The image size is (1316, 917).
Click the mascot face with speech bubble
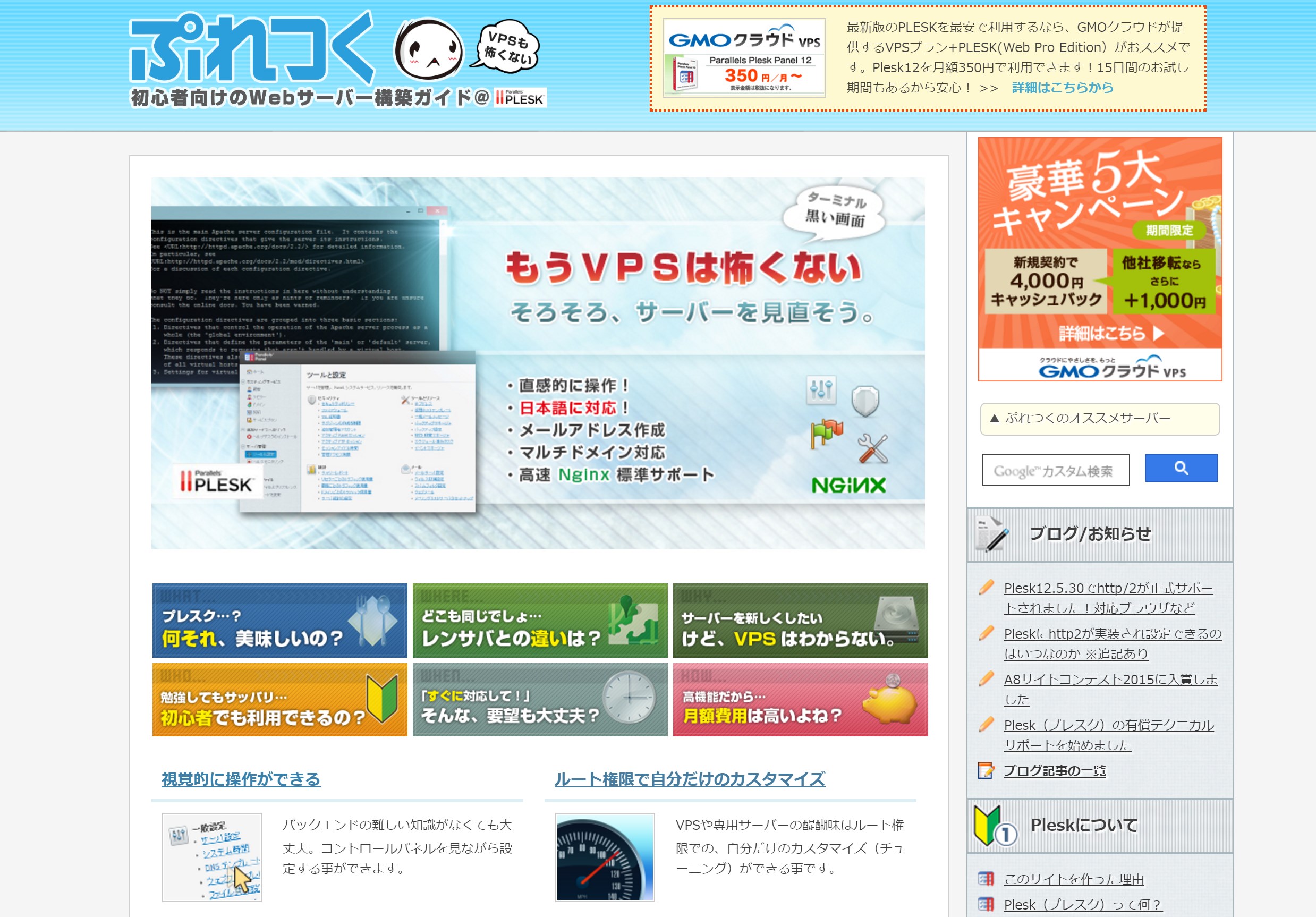(466, 49)
